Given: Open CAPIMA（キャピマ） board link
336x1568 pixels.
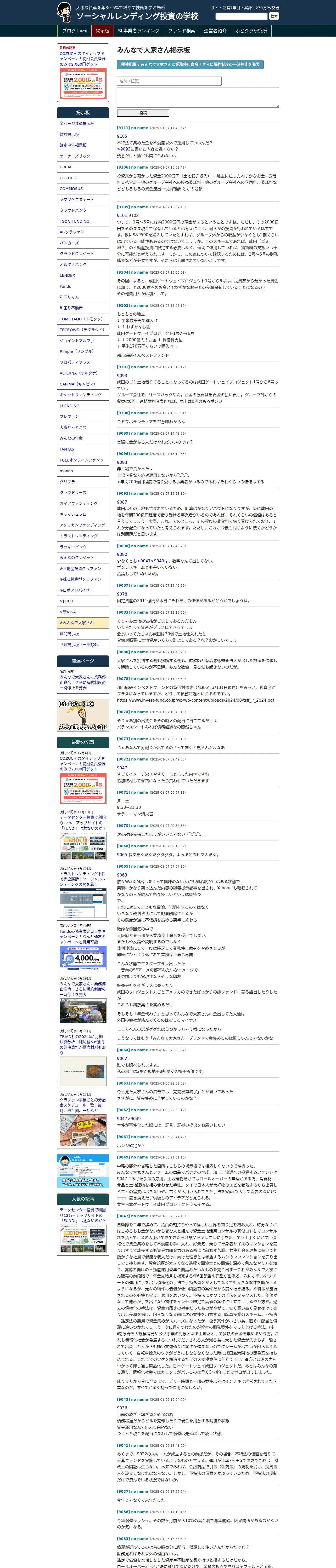Looking at the screenshot, I should point(83,384).
